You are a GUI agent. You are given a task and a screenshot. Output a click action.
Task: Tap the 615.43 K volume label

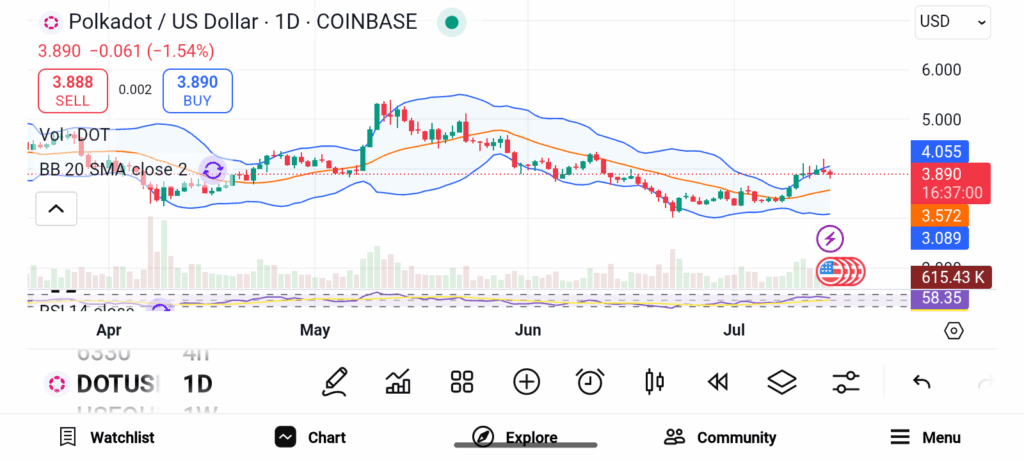[951, 278]
